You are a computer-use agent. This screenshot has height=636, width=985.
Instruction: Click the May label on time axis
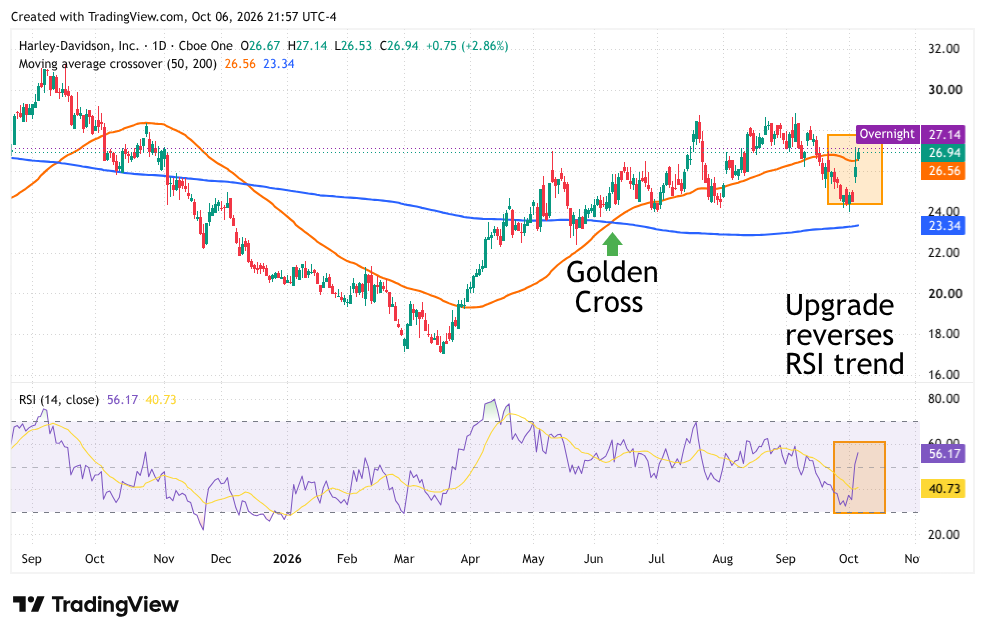pos(533,559)
